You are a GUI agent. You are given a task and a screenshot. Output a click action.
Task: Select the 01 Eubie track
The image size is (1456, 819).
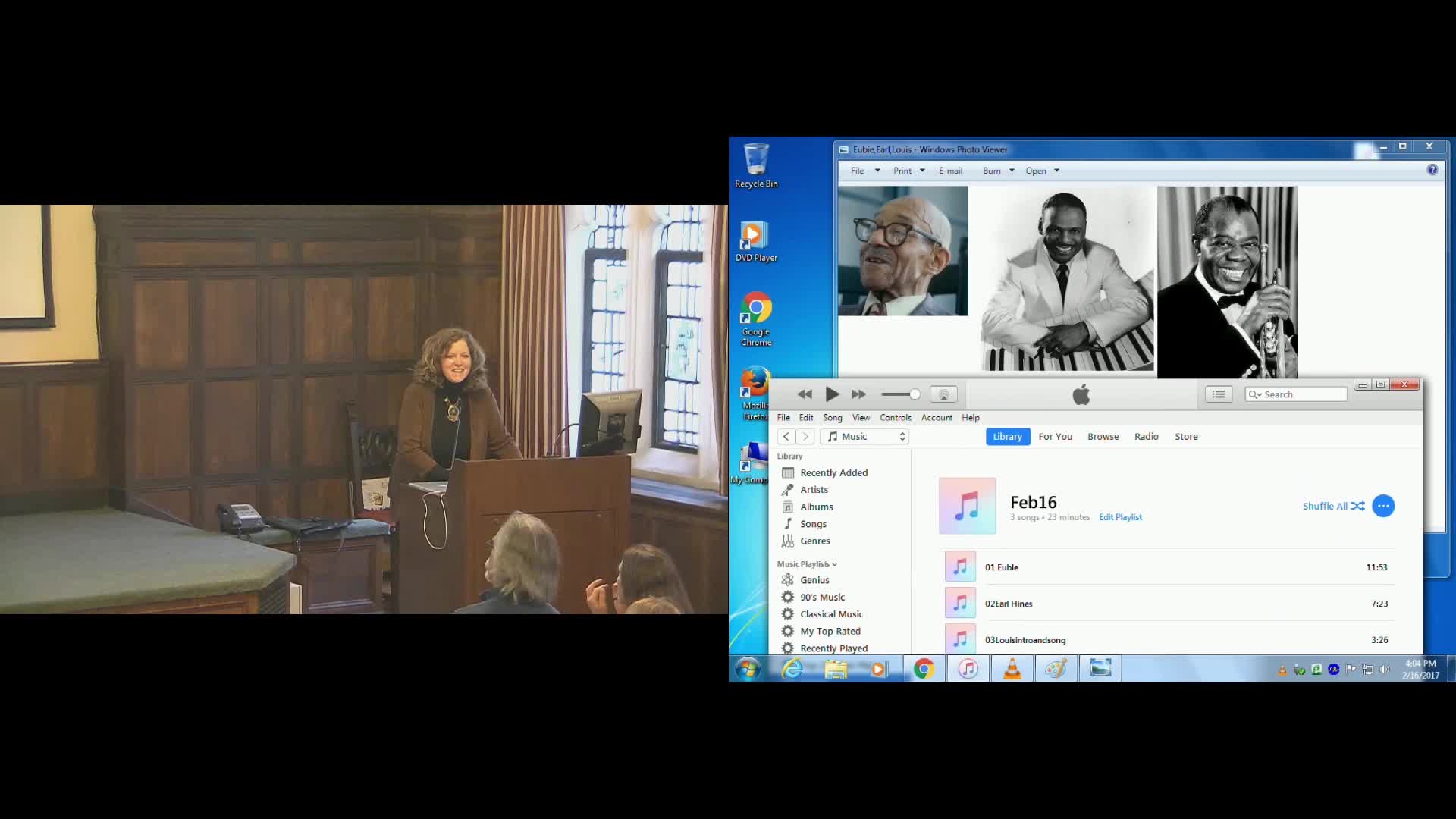tap(1169, 567)
